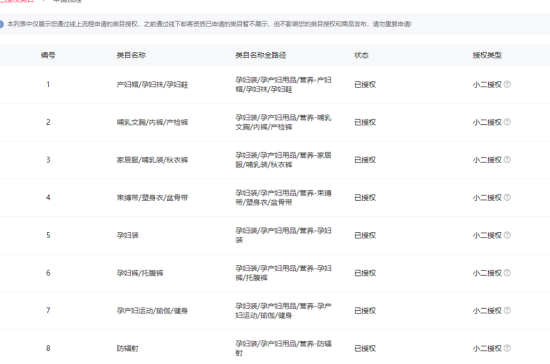550x364 pixels.
Task: Click the 小二授权 help icon for row 5 孕妇装
Action: [507, 235]
